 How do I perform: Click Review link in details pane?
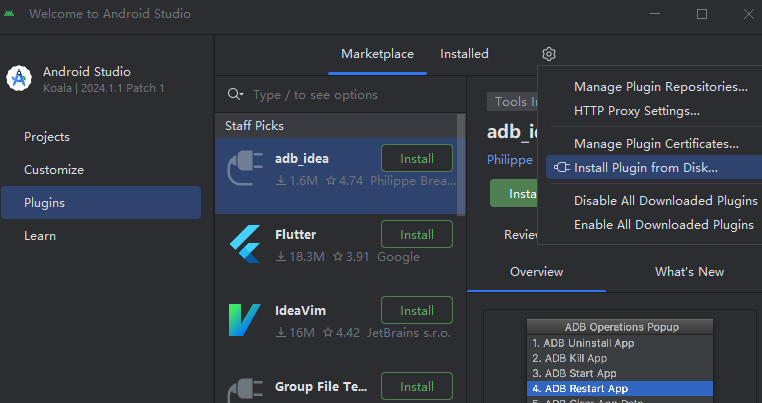[520, 235]
